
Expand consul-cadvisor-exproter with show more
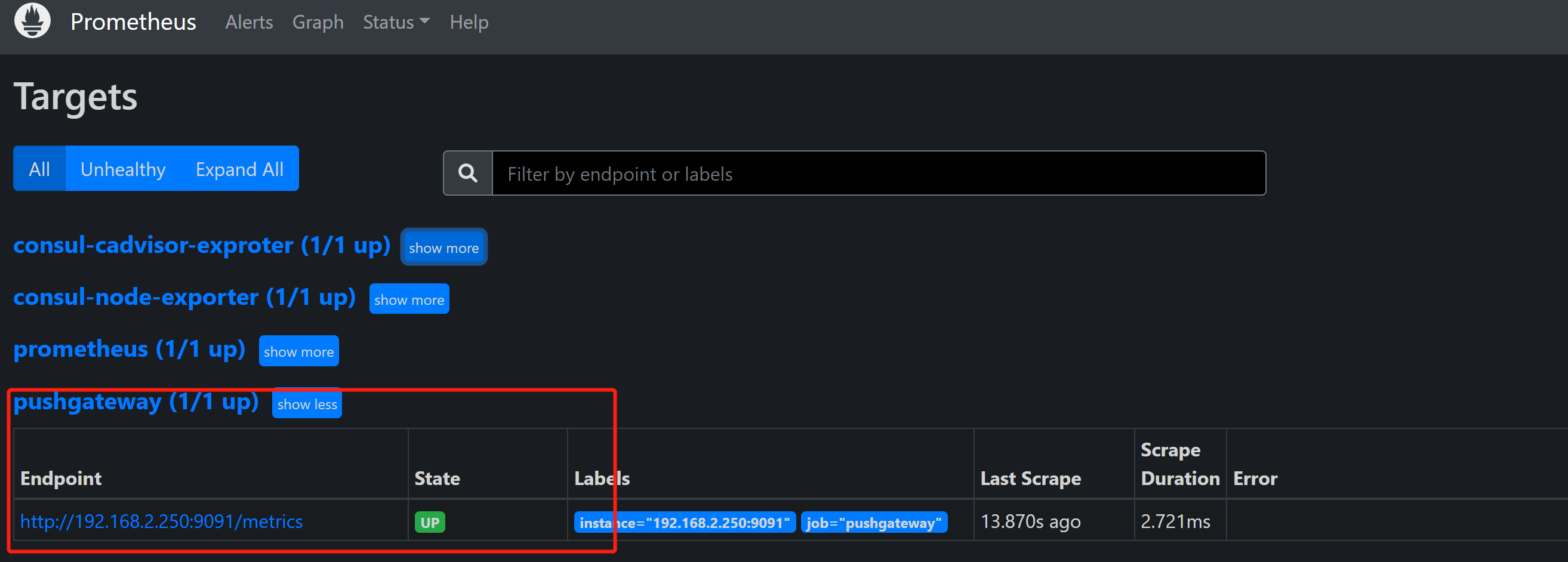point(443,248)
